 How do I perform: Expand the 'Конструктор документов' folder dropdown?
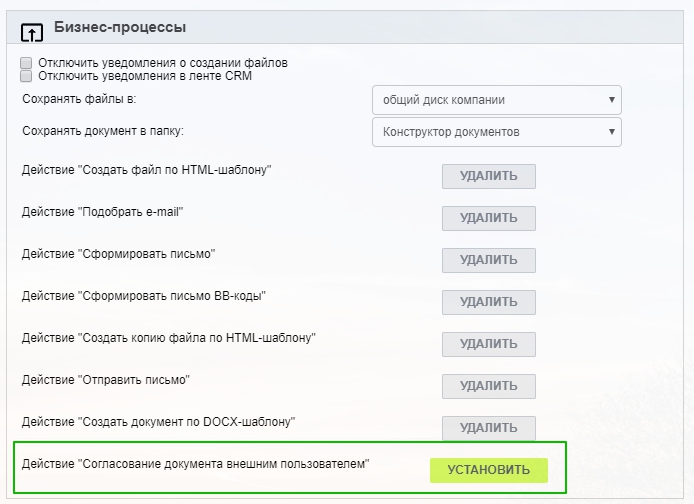click(496, 132)
